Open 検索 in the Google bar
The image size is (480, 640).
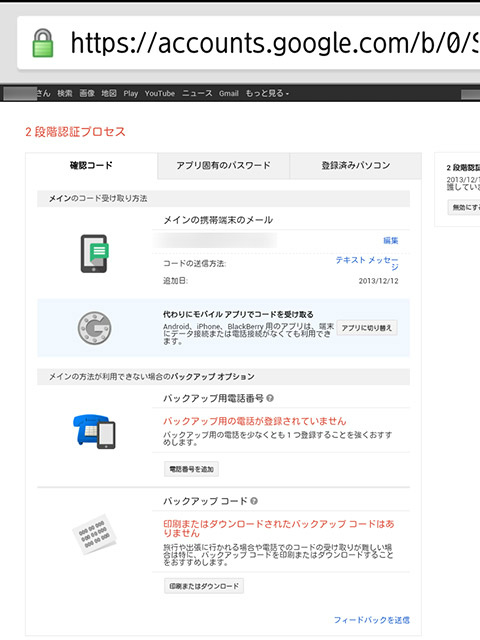click(x=64, y=93)
